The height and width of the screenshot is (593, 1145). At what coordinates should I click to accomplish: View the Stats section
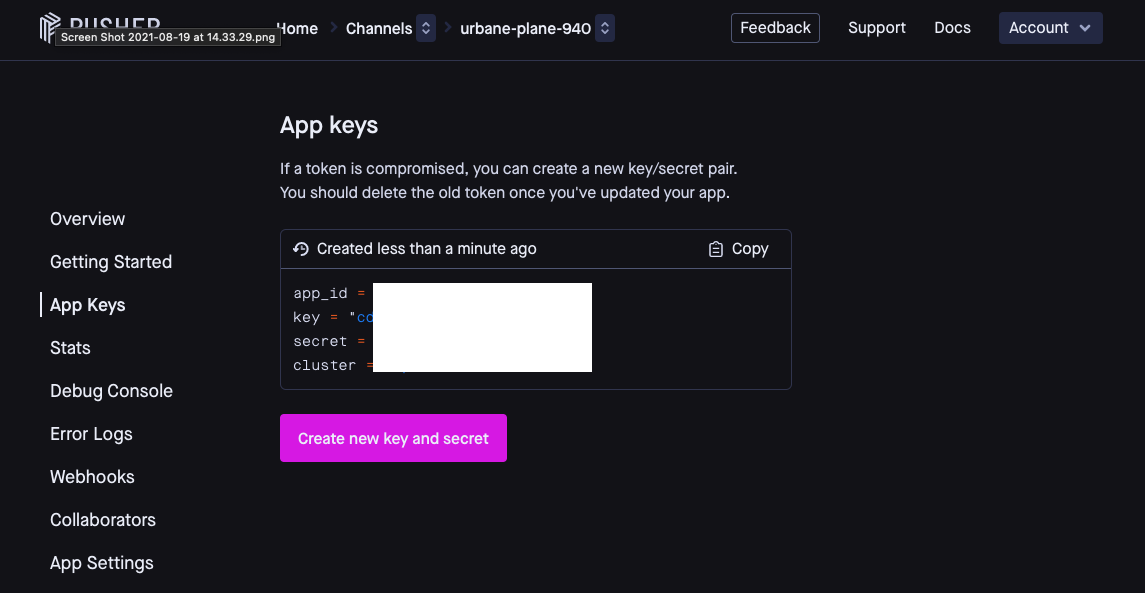pos(70,347)
